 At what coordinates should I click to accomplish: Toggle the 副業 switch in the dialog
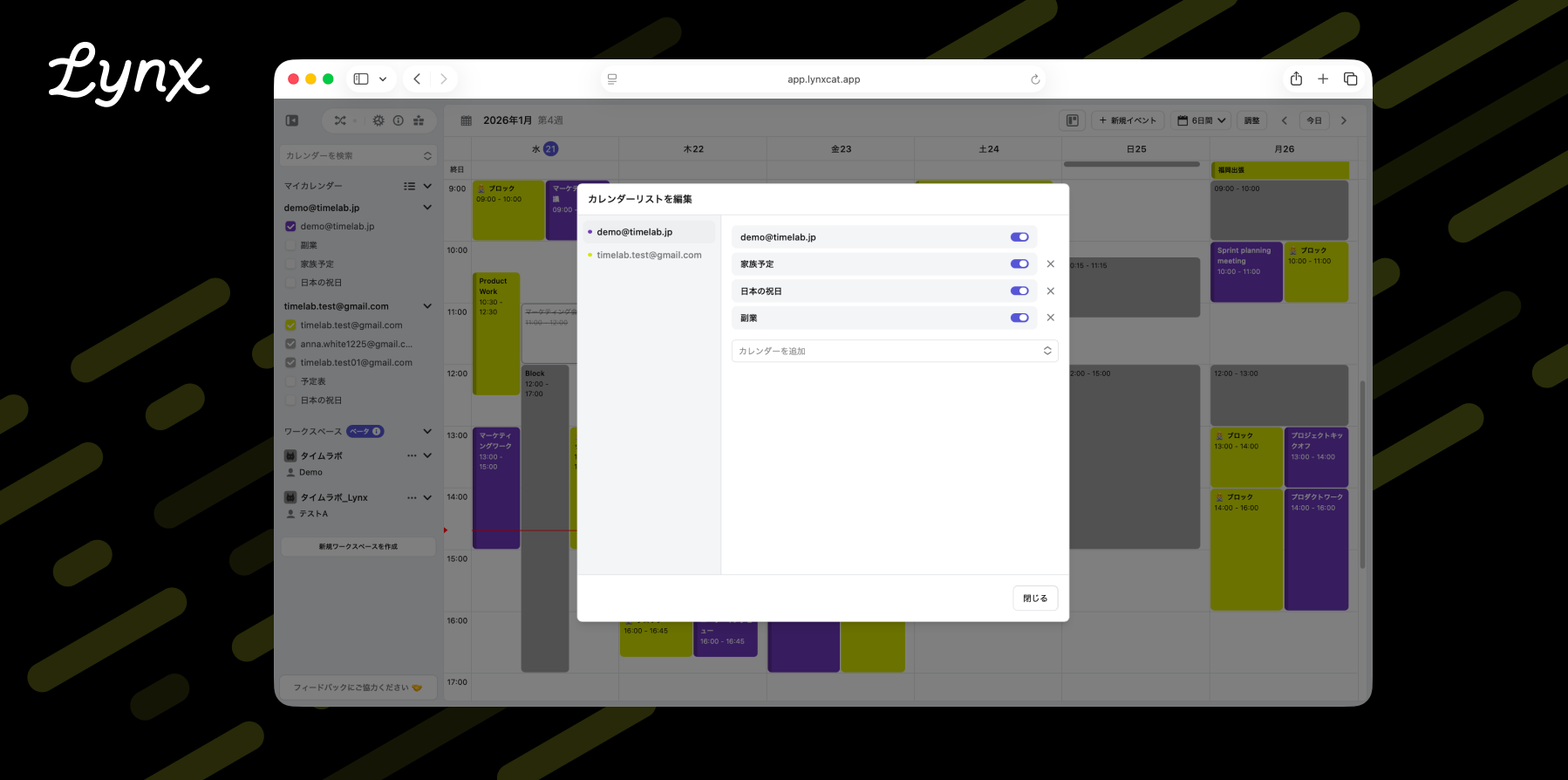pos(1019,318)
